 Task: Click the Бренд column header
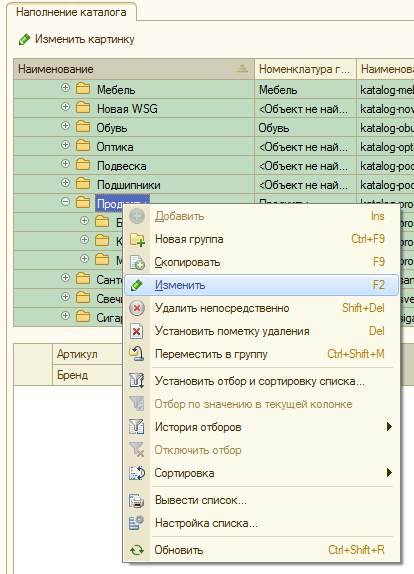click(87, 375)
